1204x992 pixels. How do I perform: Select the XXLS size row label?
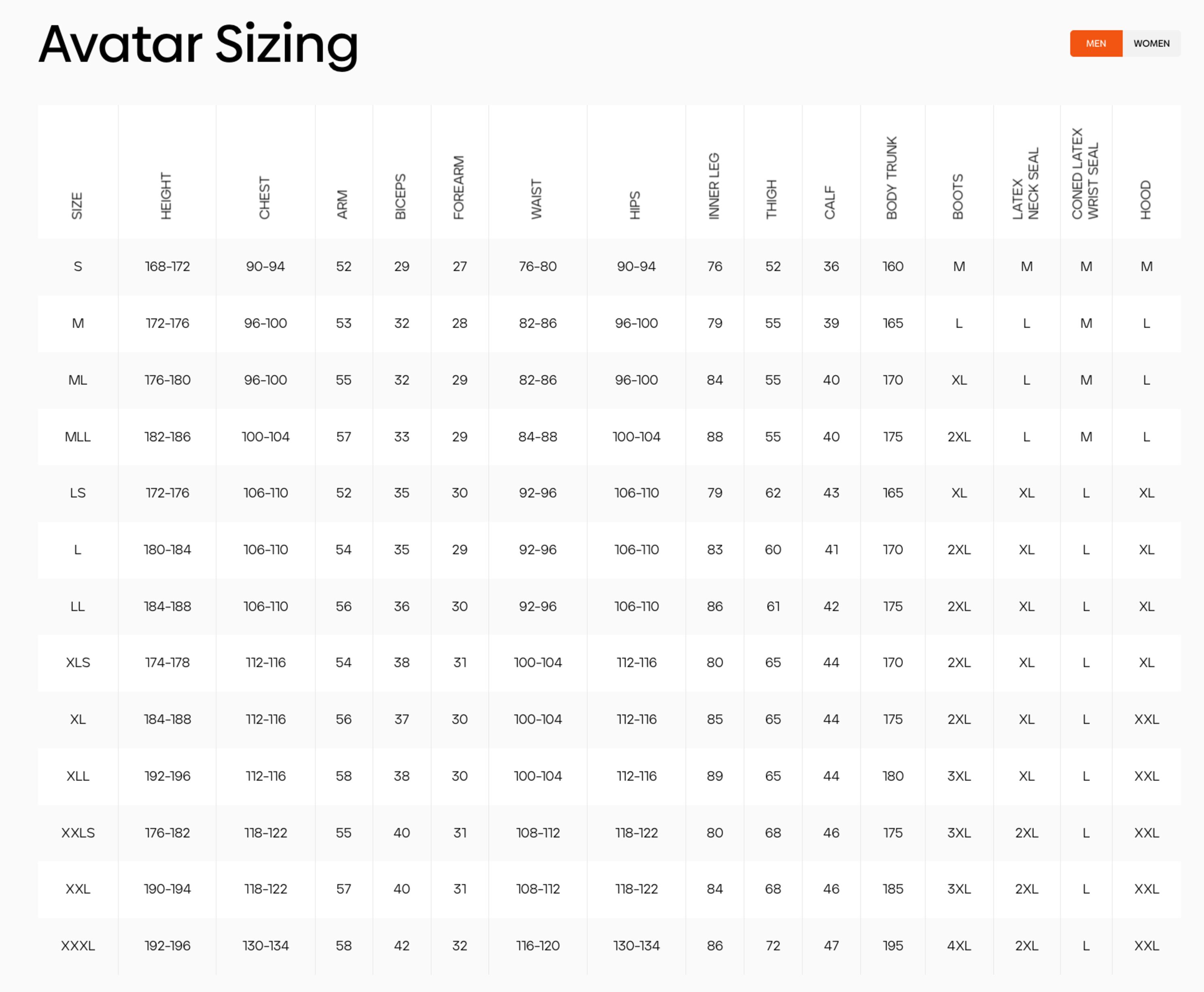pyautogui.click(x=78, y=833)
